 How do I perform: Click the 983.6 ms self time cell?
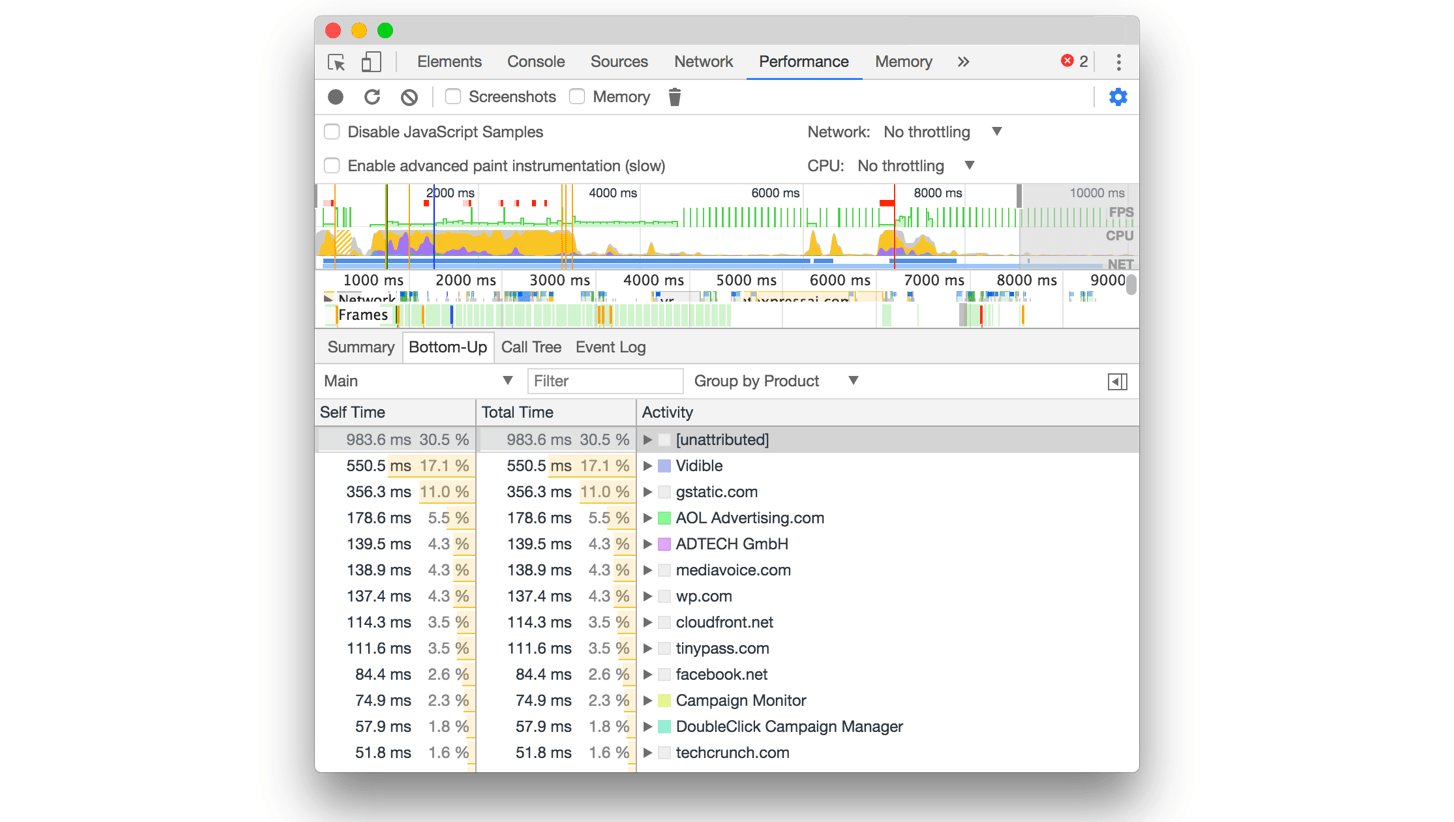(x=395, y=440)
